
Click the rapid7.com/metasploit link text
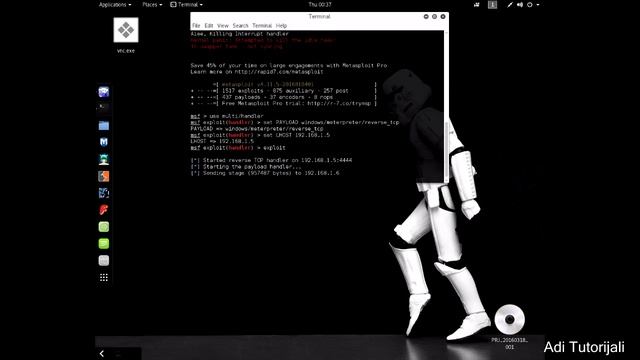coord(279,72)
